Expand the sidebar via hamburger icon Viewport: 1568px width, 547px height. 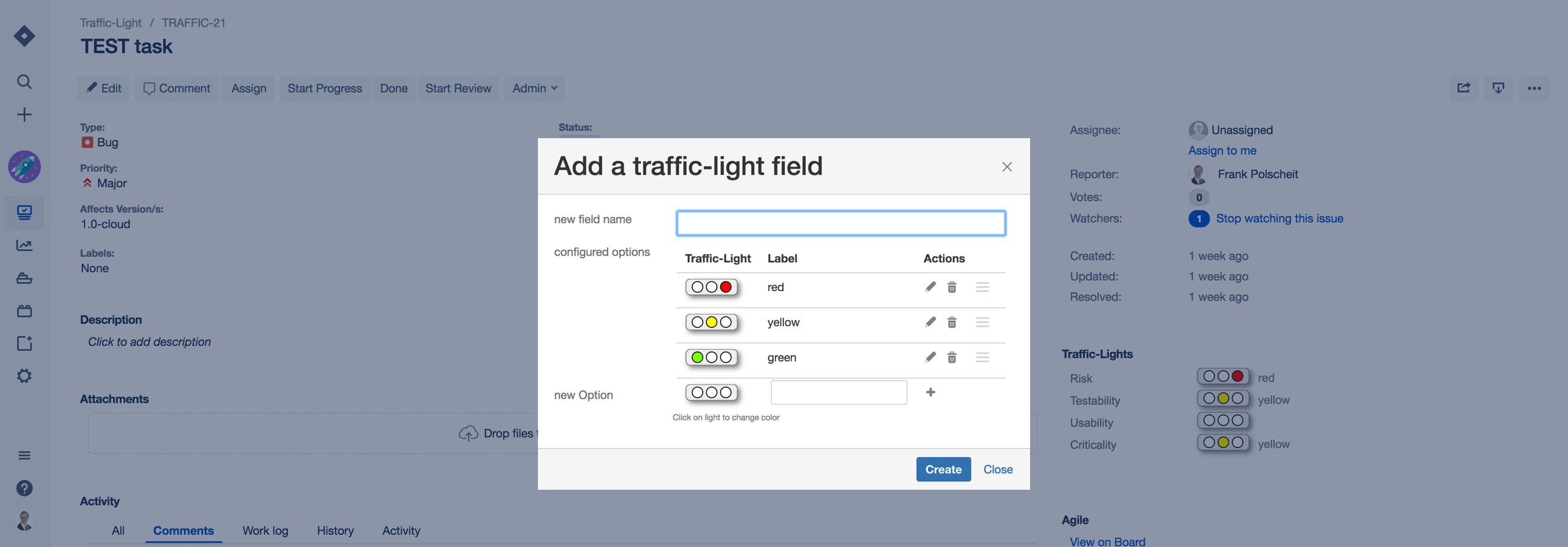(24, 455)
